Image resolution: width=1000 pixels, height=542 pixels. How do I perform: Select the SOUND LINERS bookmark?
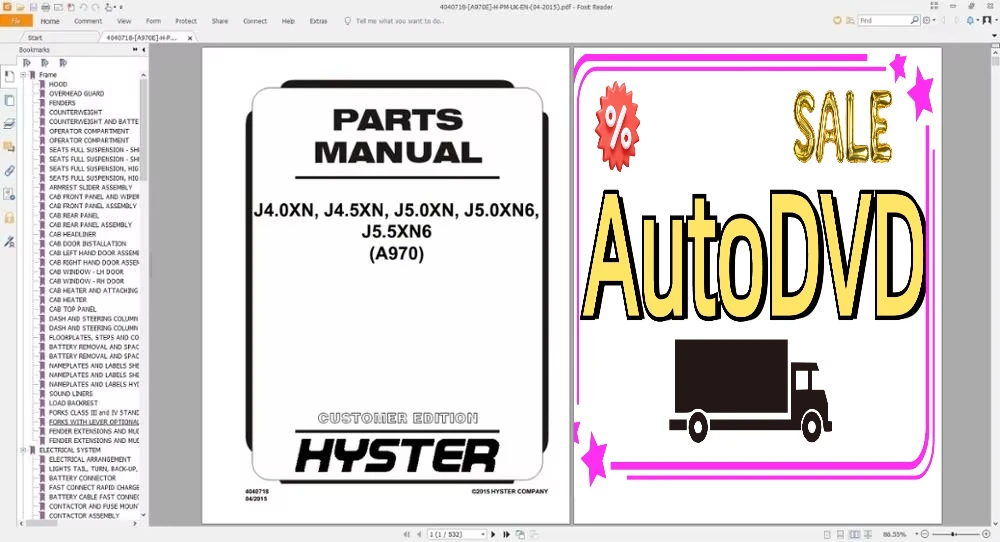pyautogui.click(x=71, y=394)
